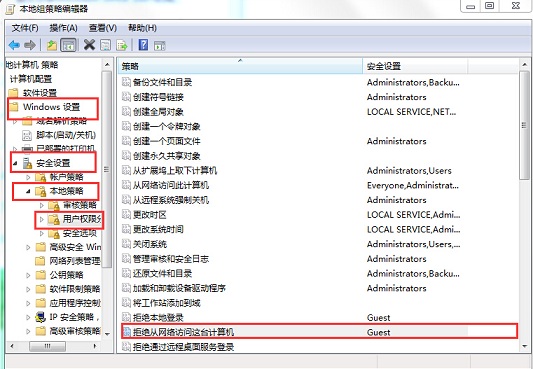Click the show/hide action pane icon
This screenshot has height=369, width=533.
tap(159, 45)
